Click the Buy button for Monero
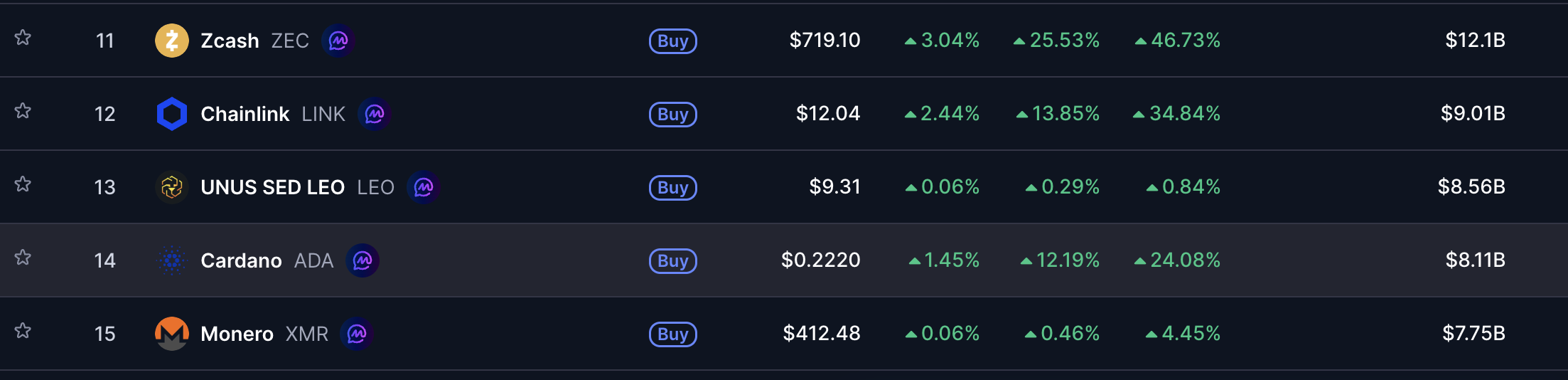The height and width of the screenshot is (380, 1568). (x=673, y=334)
